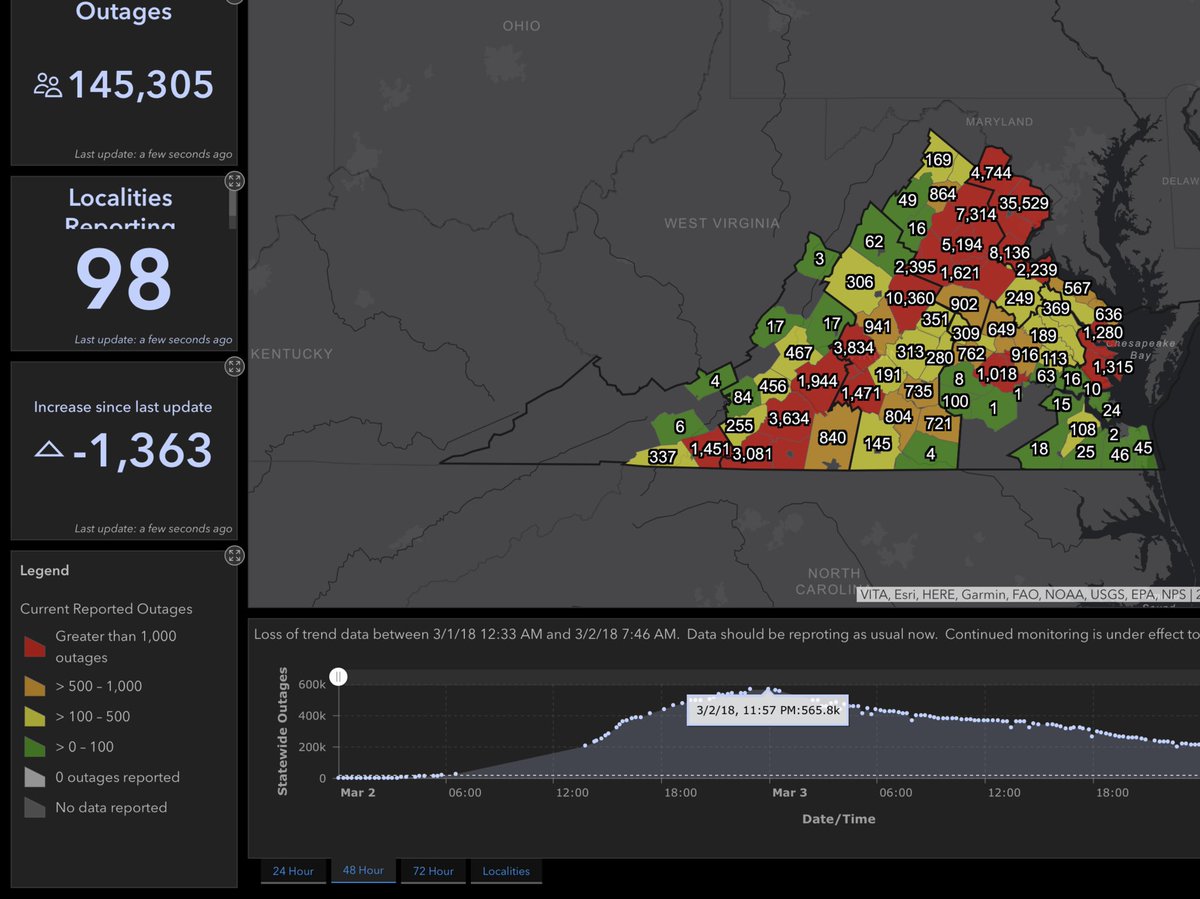The height and width of the screenshot is (899, 1200).
Task: Click the light gray '0 outages reported' swatch
Action: tap(35, 777)
